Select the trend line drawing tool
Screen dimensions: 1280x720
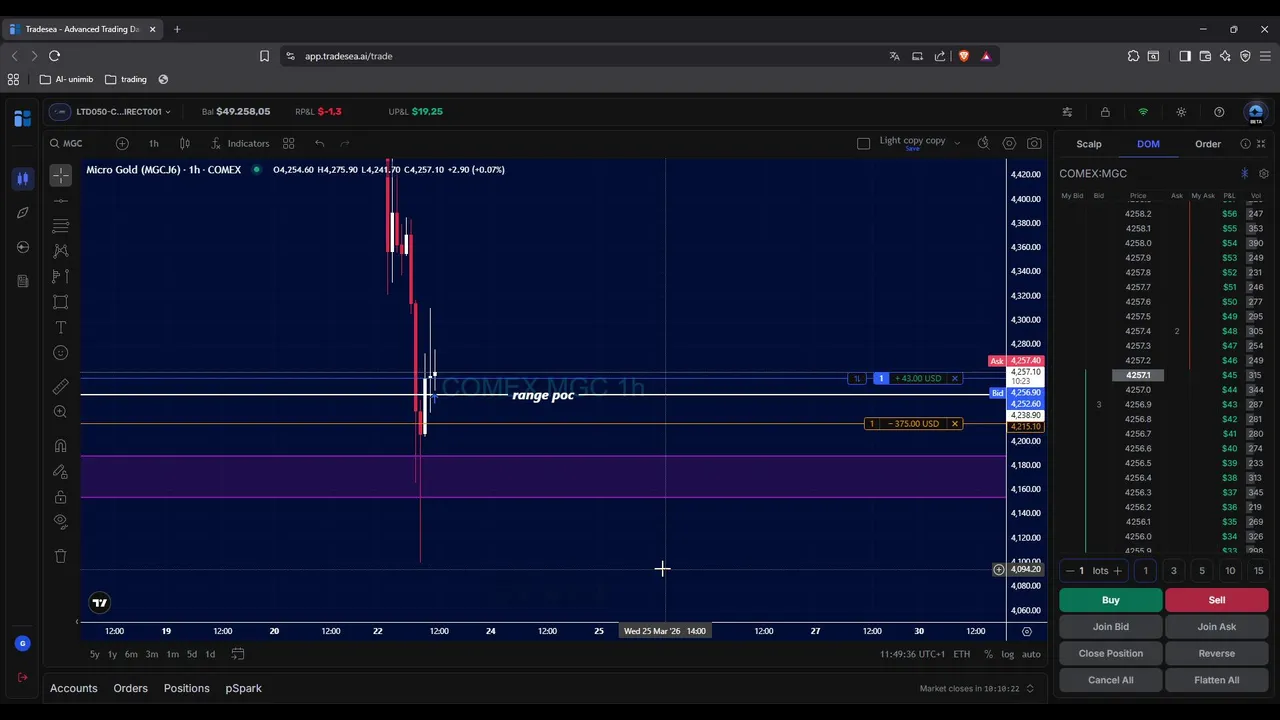coord(60,201)
